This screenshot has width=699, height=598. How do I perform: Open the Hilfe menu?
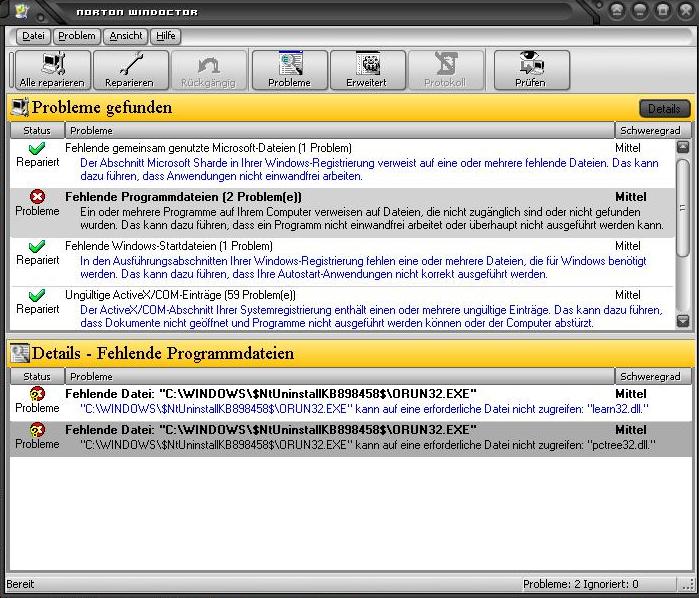pyautogui.click(x=166, y=36)
